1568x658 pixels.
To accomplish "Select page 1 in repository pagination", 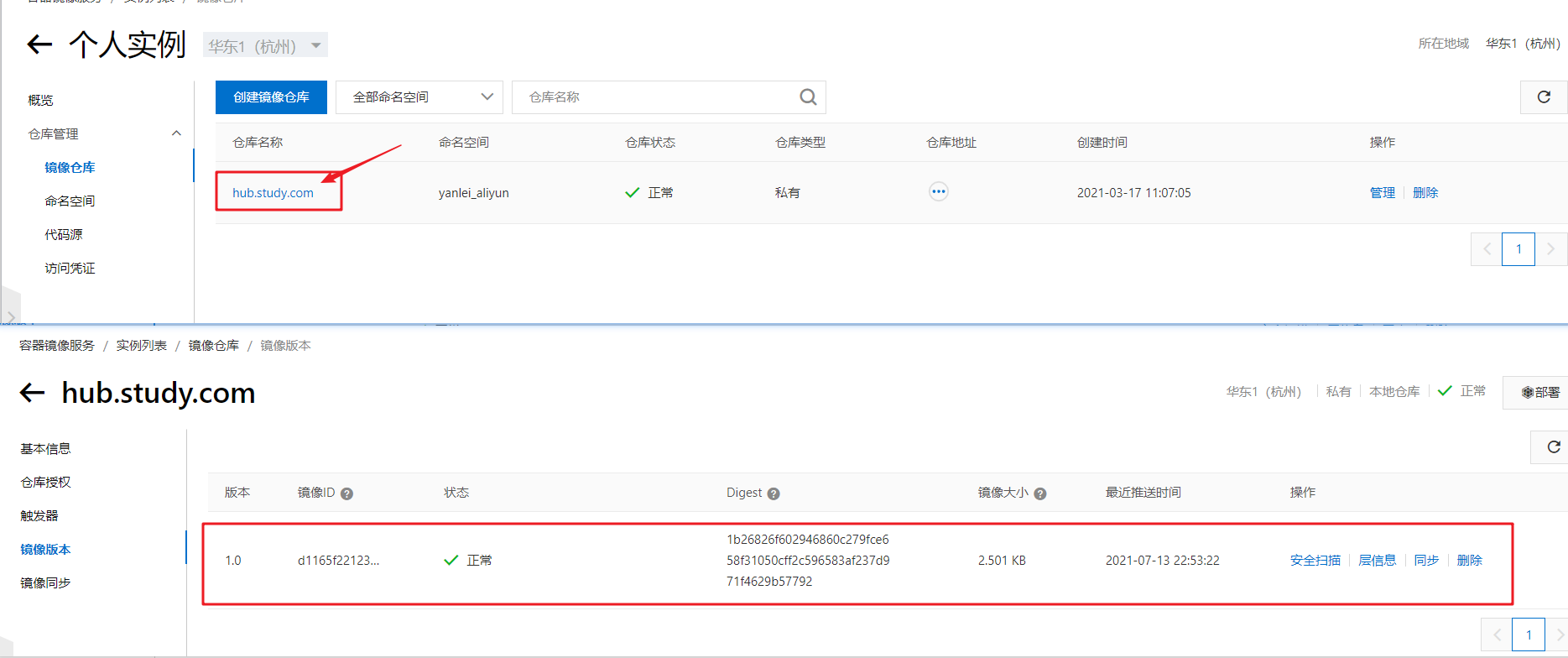I will pos(1519,249).
